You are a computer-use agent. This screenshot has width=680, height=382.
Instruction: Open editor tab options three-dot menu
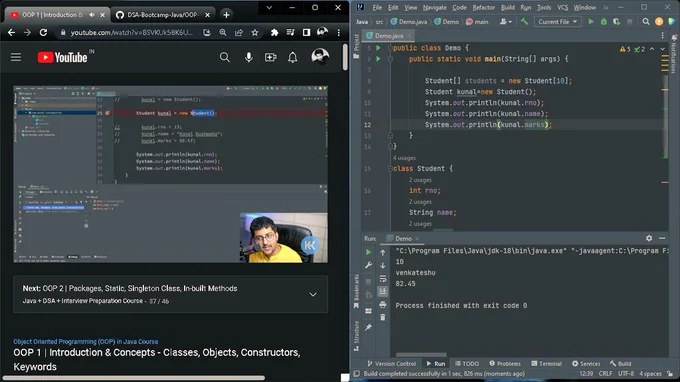coord(662,36)
